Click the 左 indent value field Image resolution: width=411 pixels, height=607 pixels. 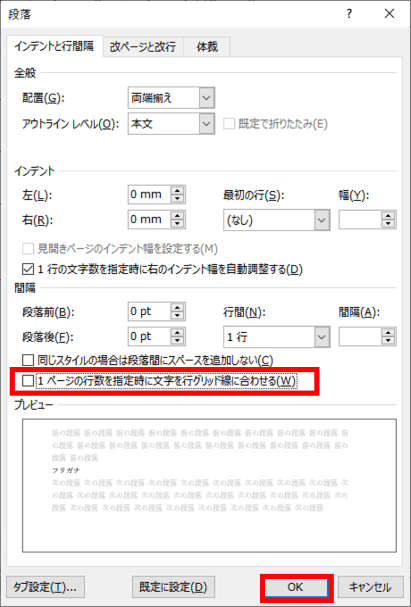150,194
